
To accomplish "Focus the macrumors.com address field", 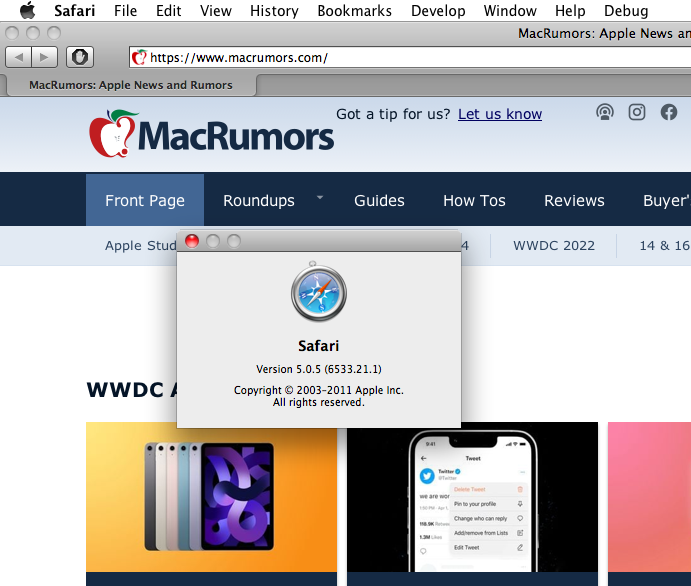I will click(410, 57).
